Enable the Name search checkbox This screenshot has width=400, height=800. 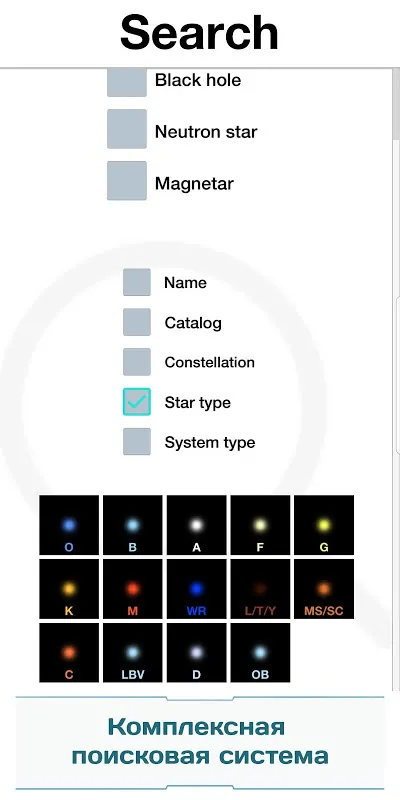click(137, 282)
